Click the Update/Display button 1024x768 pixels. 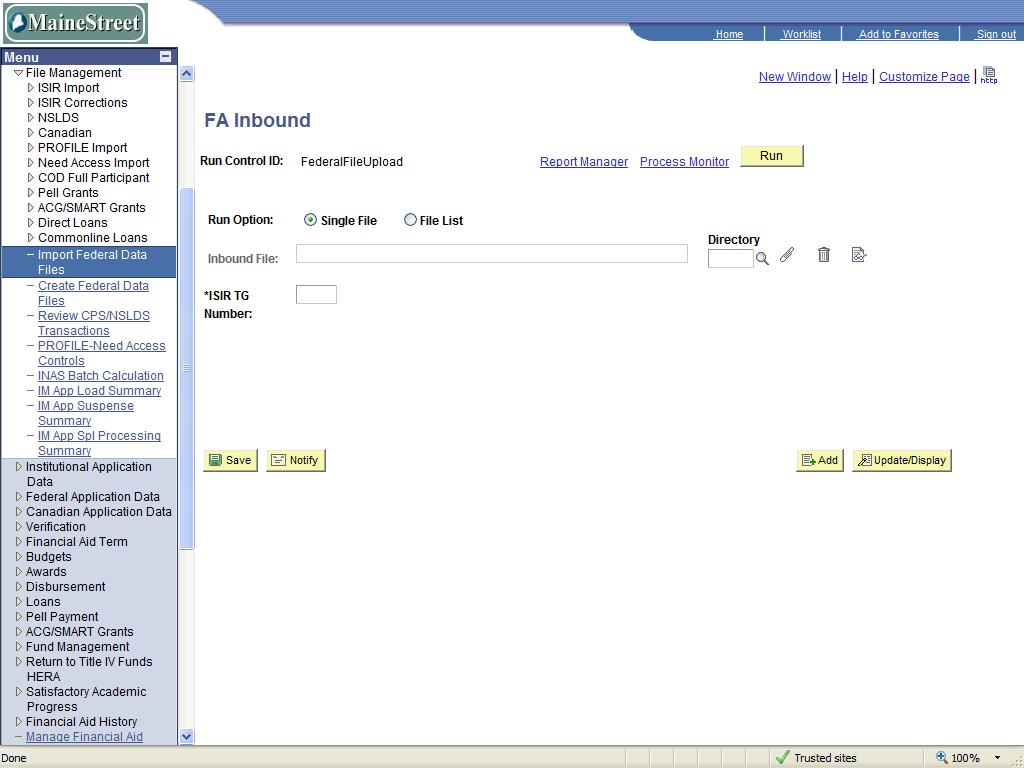tap(902, 460)
